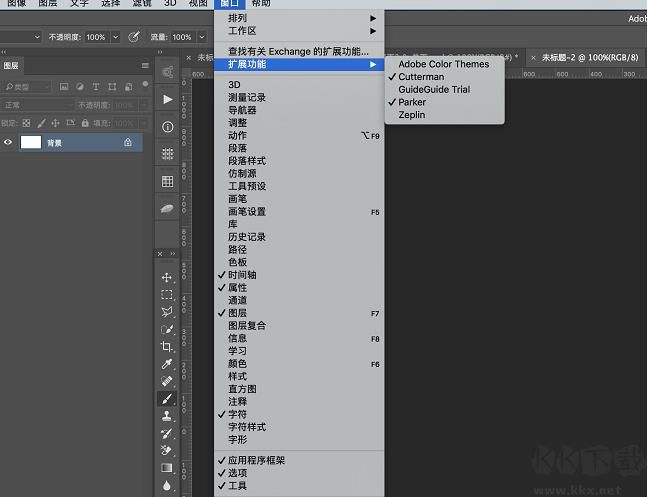Click lock transparent pixels checkerboard icon
The width and height of the screenshot is (648, 497).
point(26,123)
